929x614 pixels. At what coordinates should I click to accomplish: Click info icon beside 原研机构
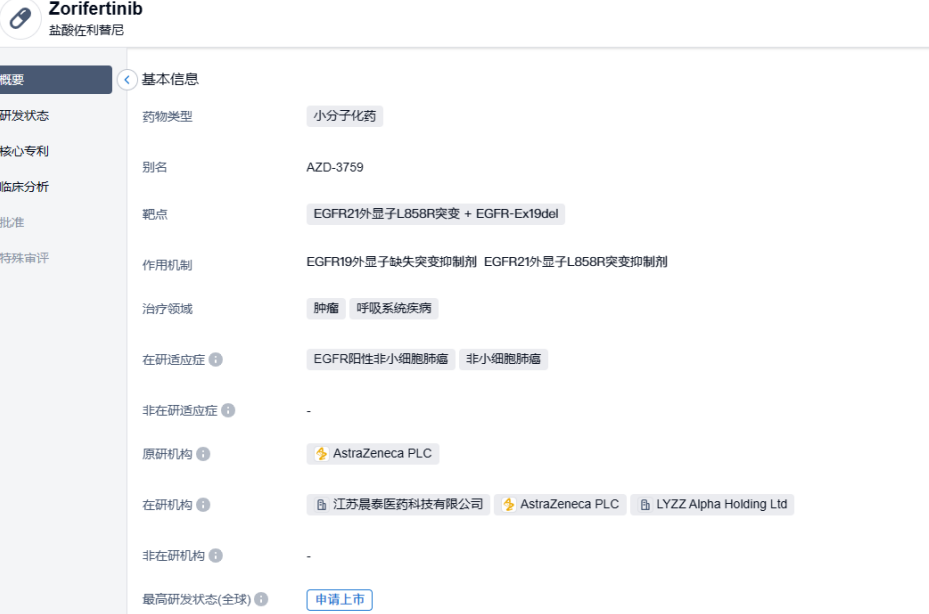tap(204, 454)
